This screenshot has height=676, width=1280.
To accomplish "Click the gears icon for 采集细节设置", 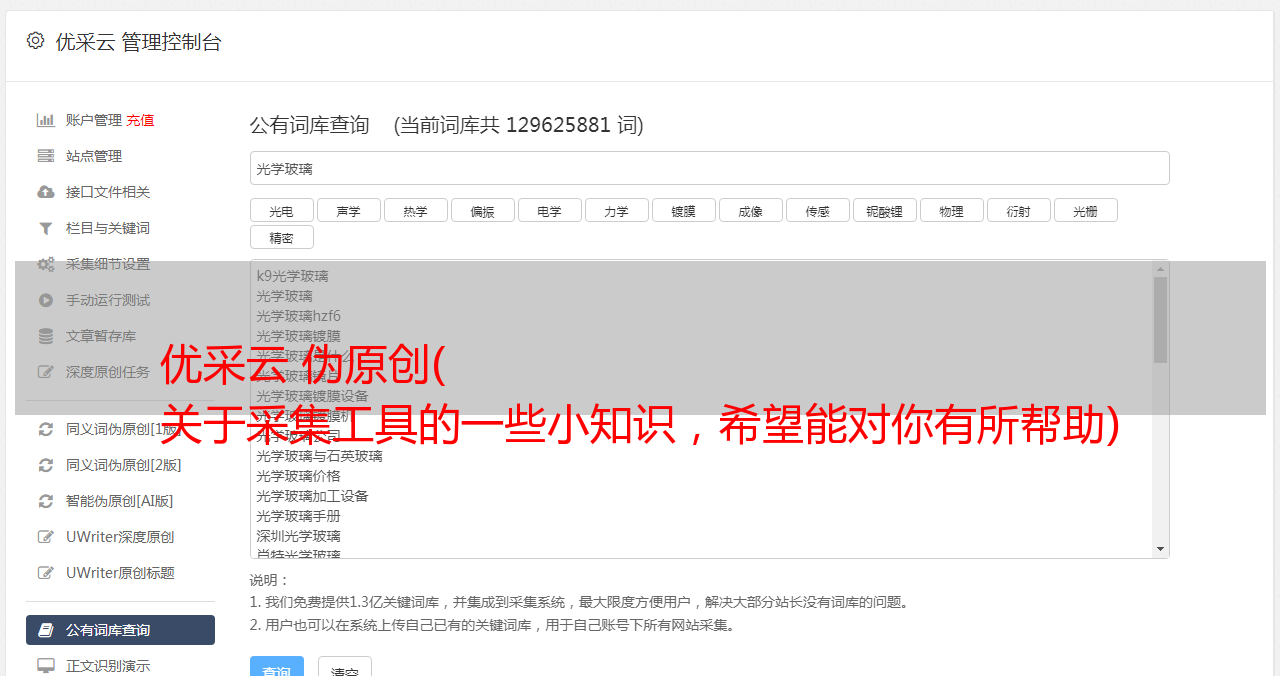I will coord(46,264).
